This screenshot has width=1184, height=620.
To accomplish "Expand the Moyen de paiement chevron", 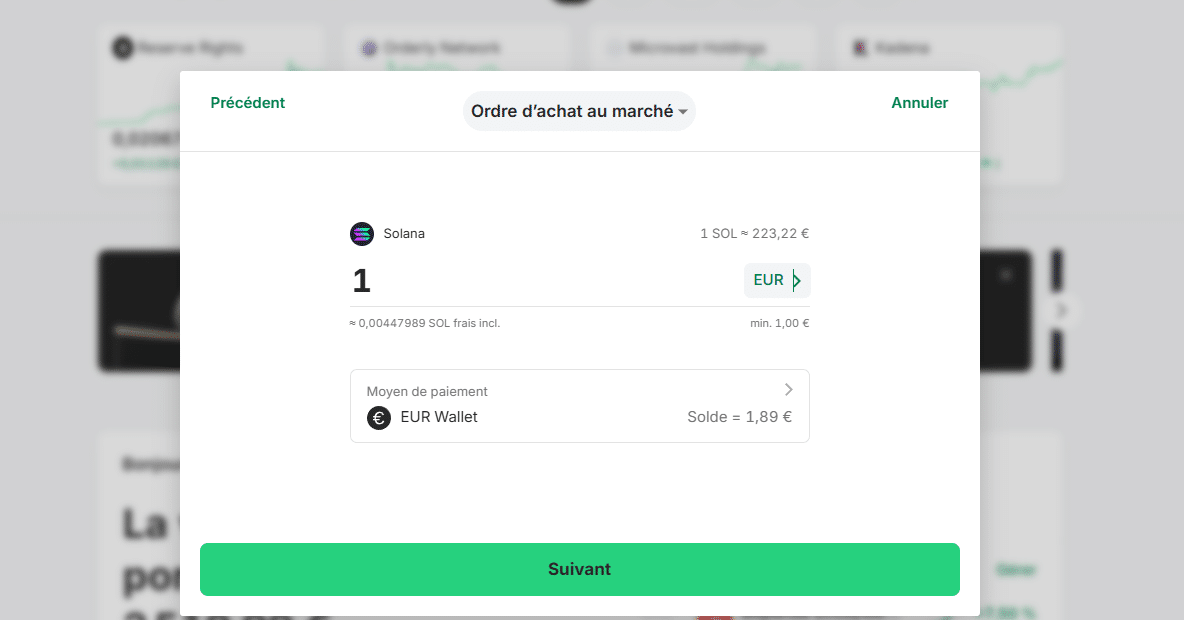I will [x=788, y=389].
